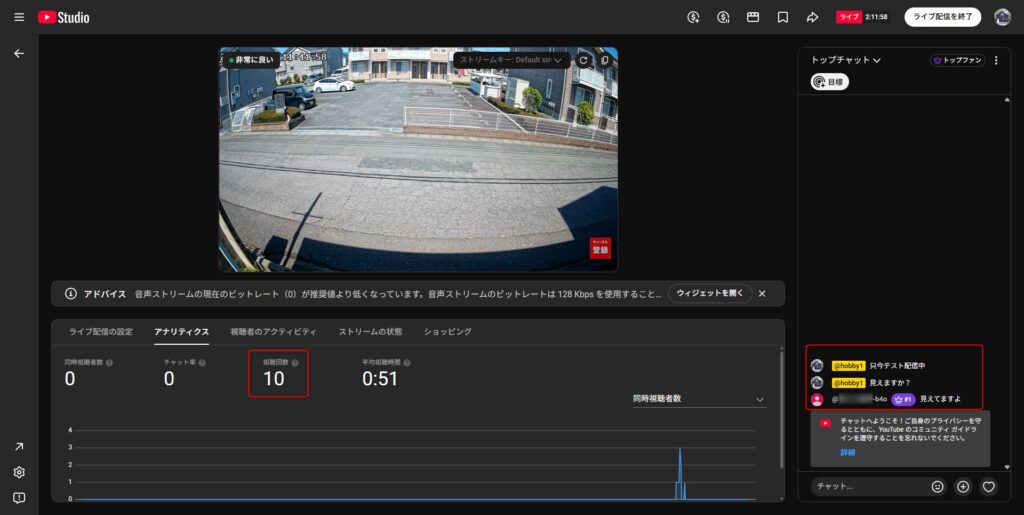This screenshot has height=515, width=1024.
Task: Click the 目標 goal button
Action: point(829,82)
